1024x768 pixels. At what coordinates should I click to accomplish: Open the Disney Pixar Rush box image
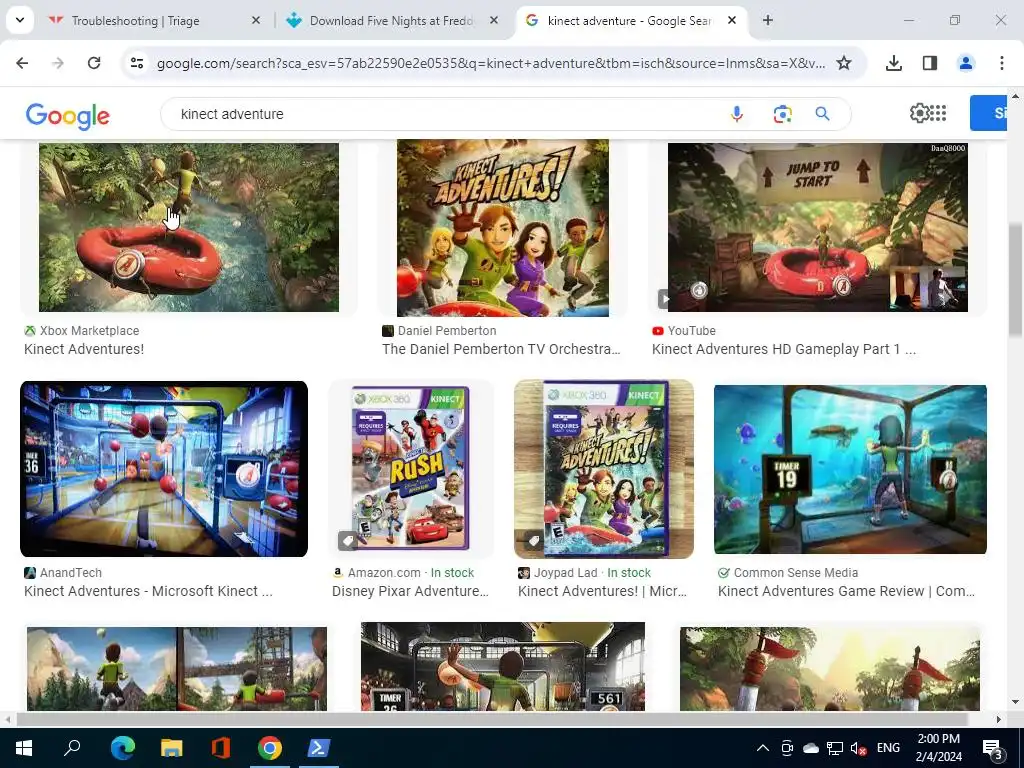click(411, 469)
